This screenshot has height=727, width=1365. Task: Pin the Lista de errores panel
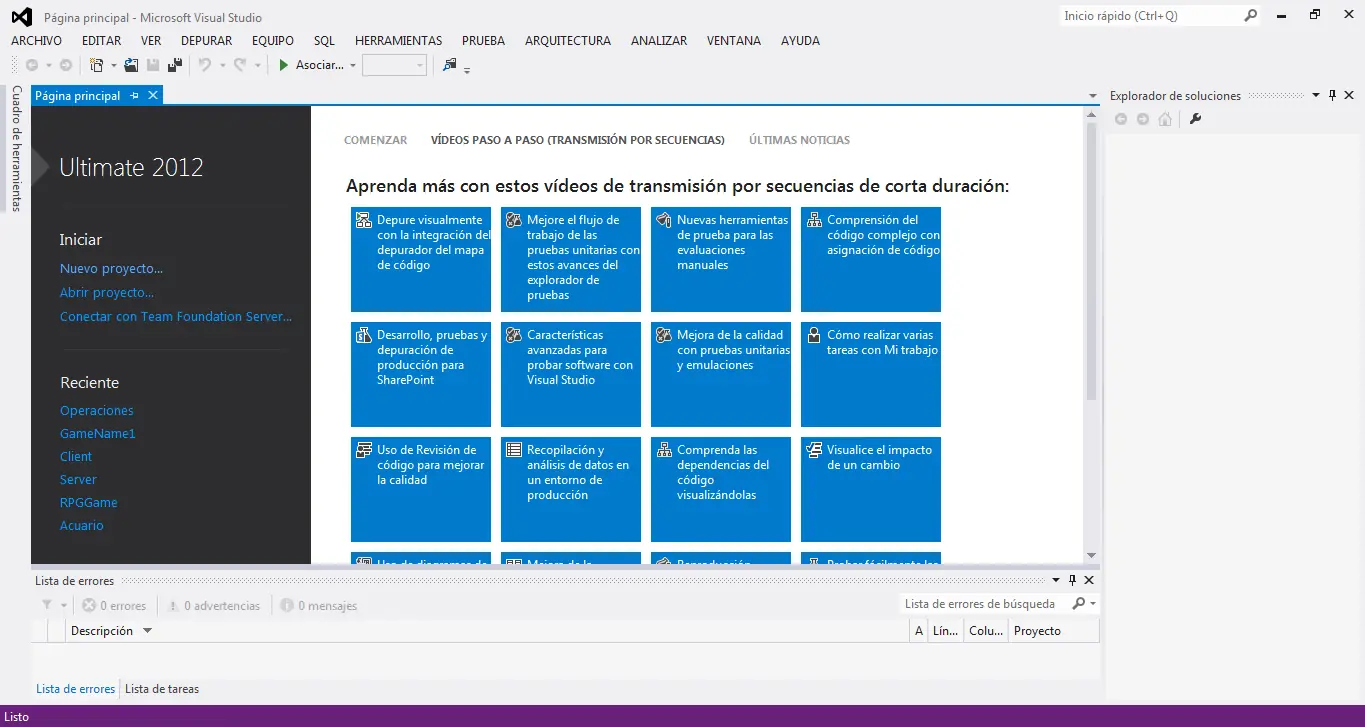pyautogui.click(x=1072, y=580)
